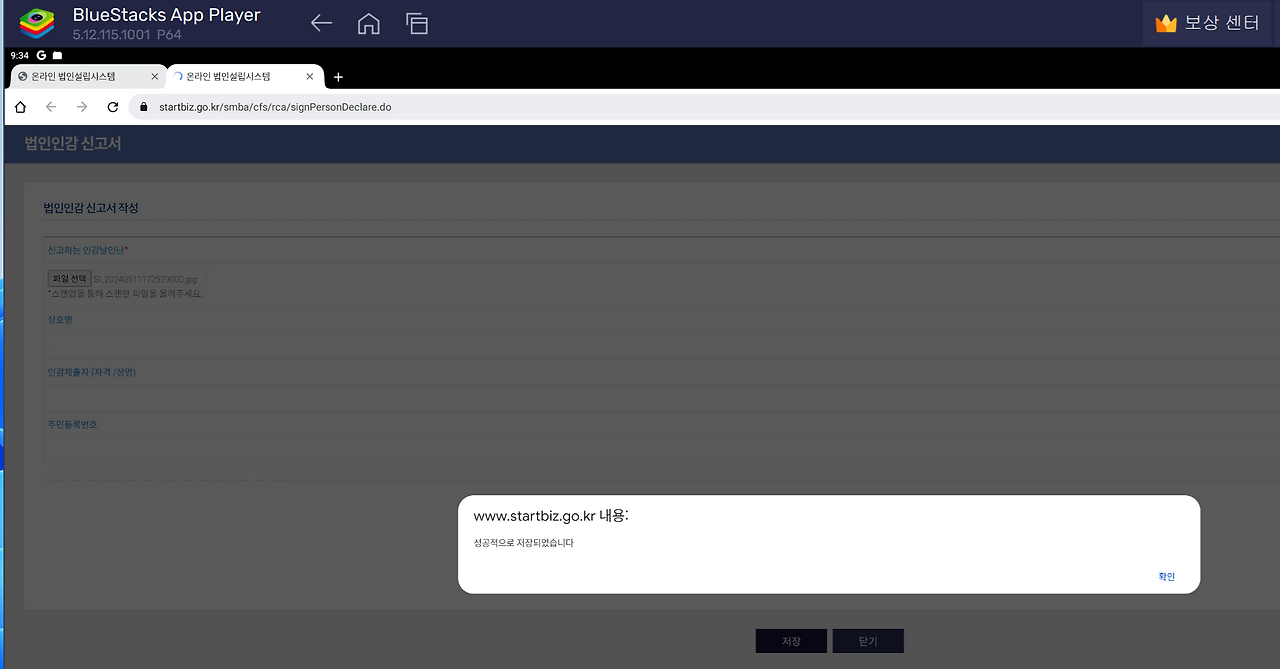The width and height of the screenshot is (1280, 669).
Task: Click the 저장 save button
Action: [791, 641]
